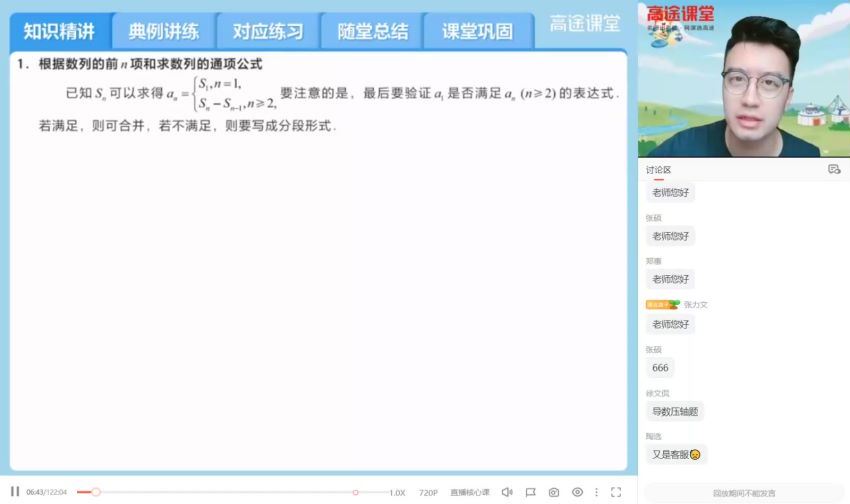Select the 讨论区 discussion tab
Image resolution: width=850 pixels, height=504 pixels.
click(658, 170)
